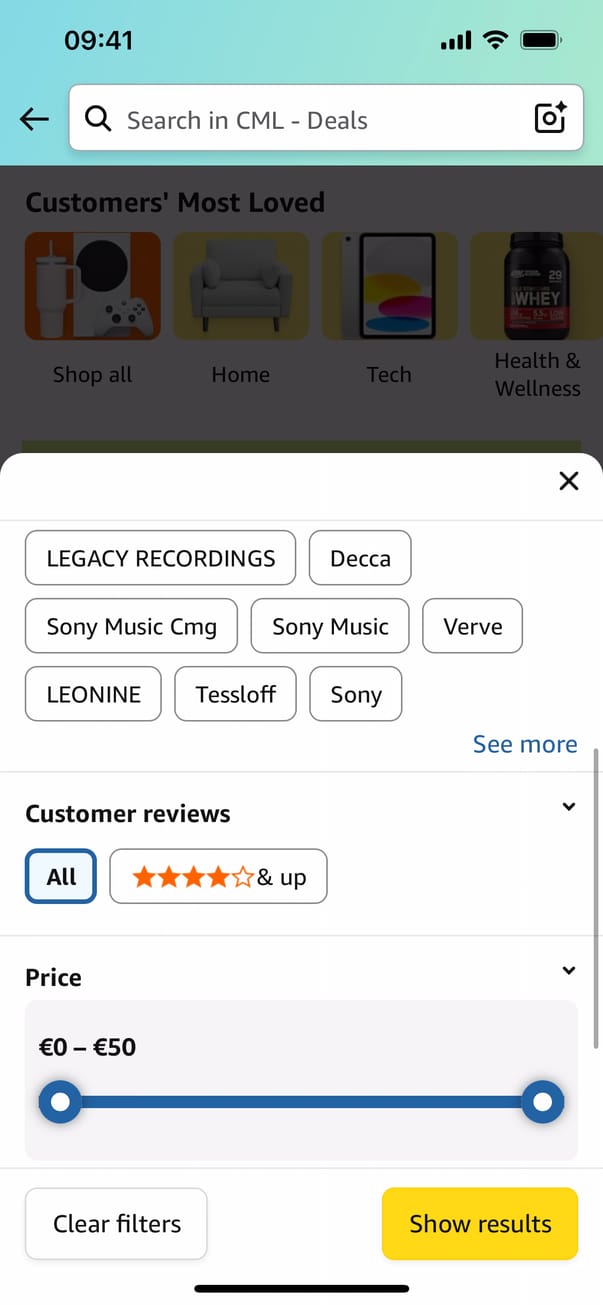Click the maximum price slider handle
This screenshot has height=1305, width=603.
(x=543, y=1102)
